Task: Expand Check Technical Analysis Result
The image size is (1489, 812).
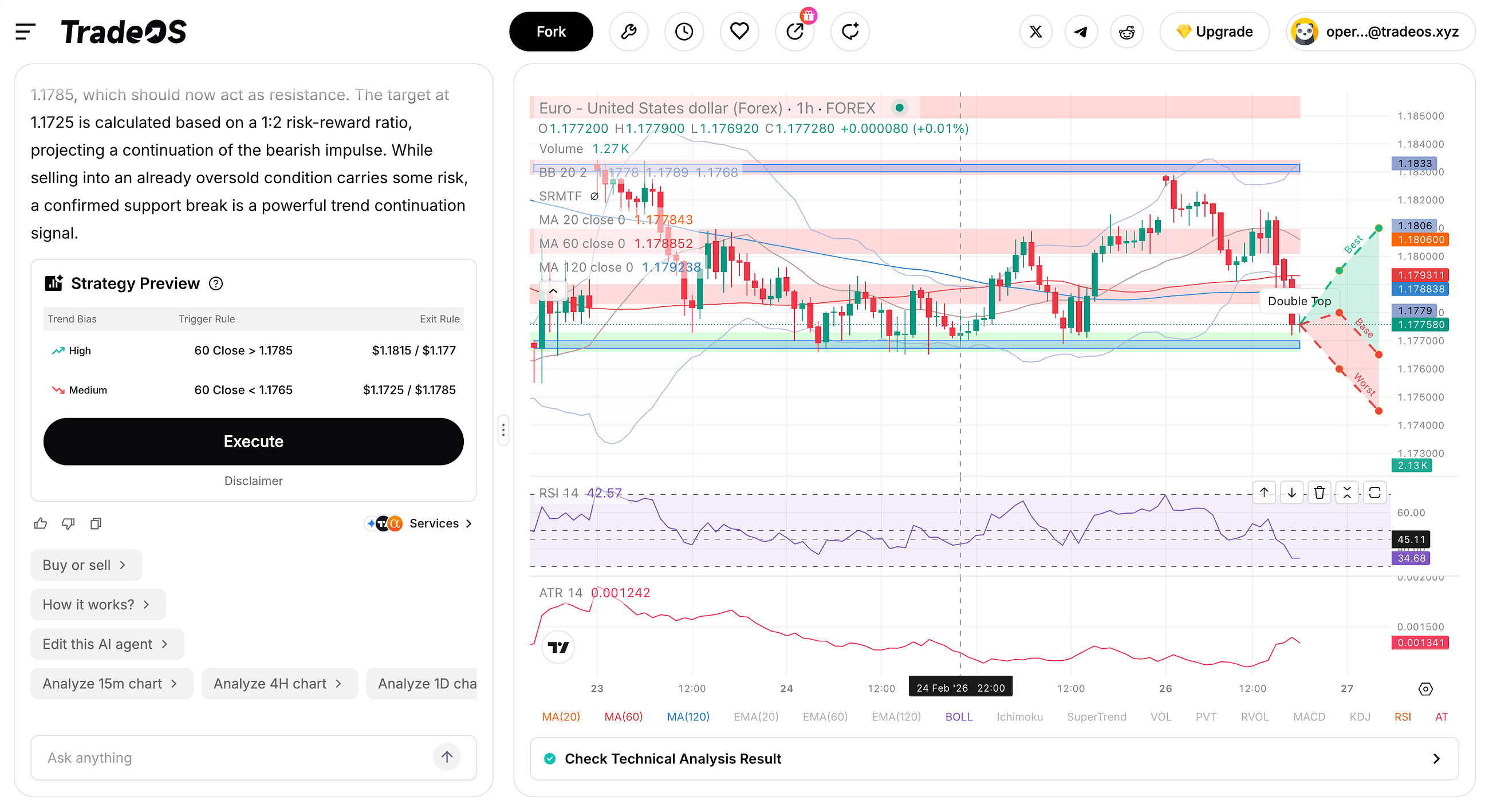Action: [x=994, y=759]
